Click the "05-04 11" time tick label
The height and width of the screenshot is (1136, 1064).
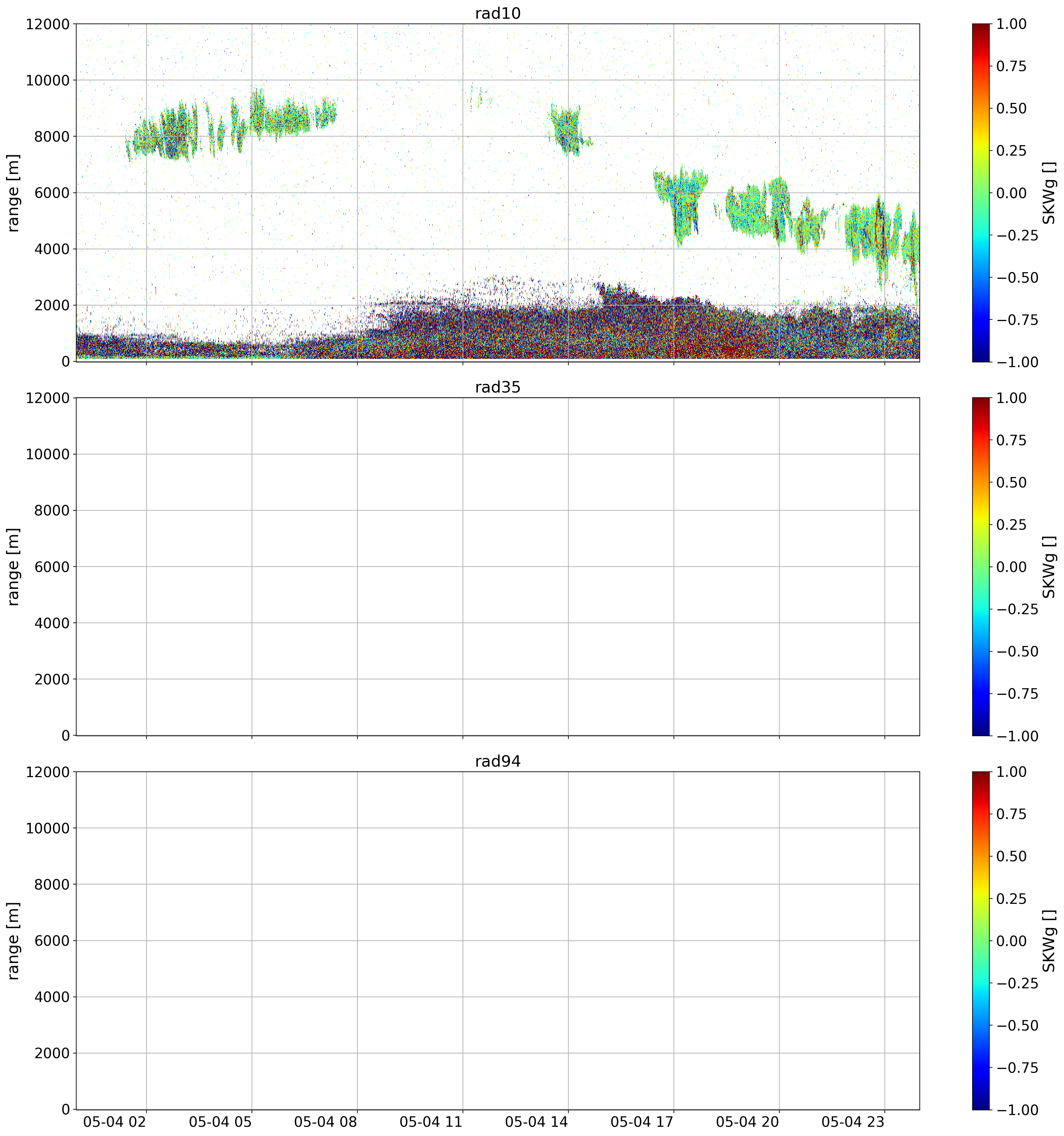tap(431, 1122)
